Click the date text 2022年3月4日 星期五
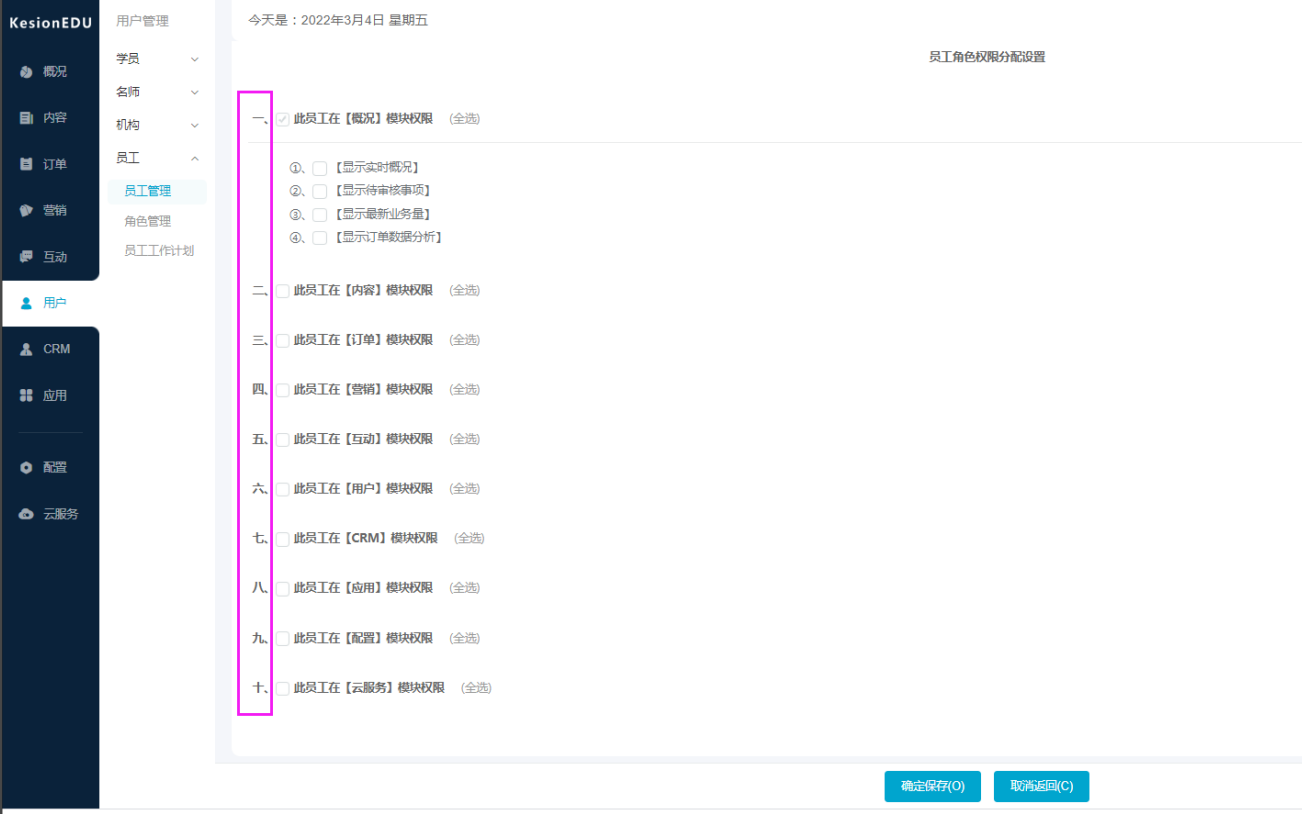 pyautogui.click(x=364, y=20)
